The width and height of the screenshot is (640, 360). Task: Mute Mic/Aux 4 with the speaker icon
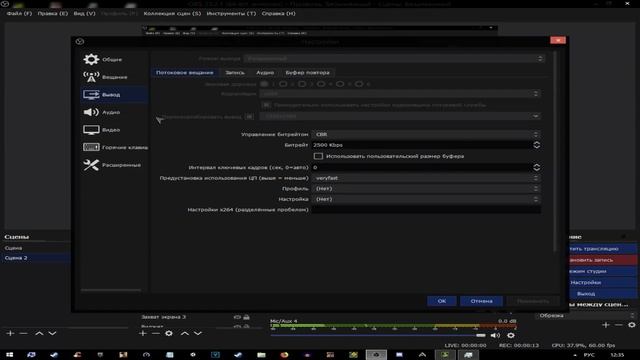pyautogui.click(x=495, y=336)
